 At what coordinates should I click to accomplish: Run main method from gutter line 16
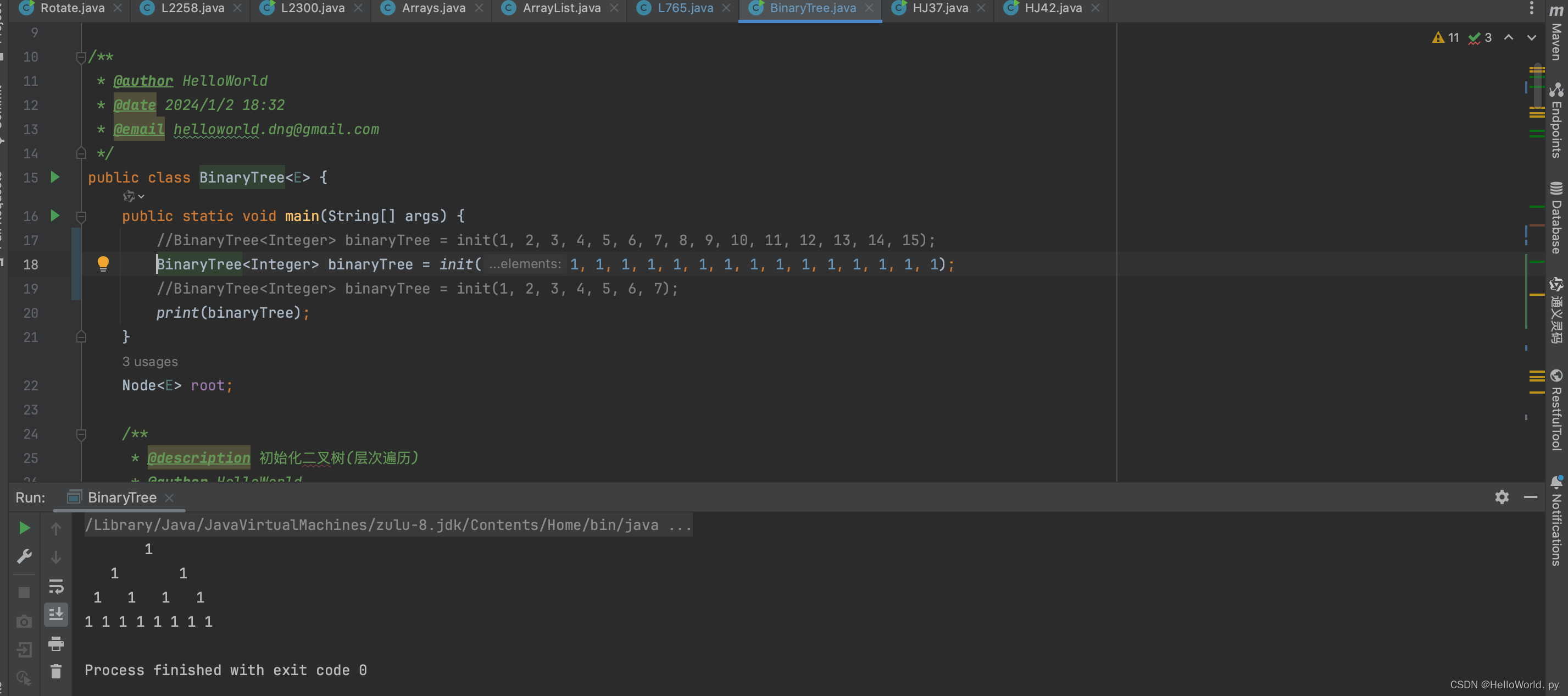tap(55, 216)
